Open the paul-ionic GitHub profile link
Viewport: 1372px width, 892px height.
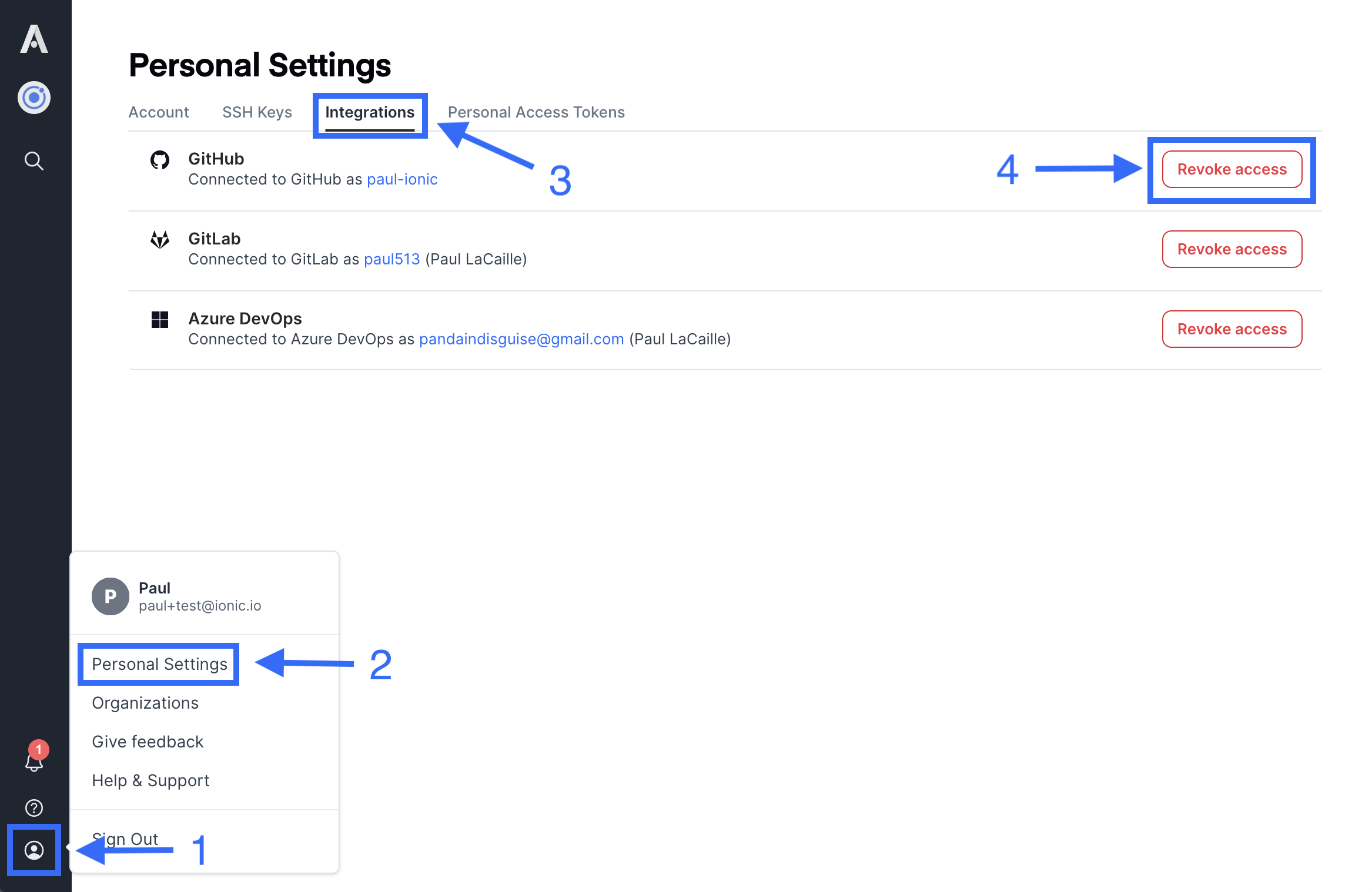pos(402,179)
